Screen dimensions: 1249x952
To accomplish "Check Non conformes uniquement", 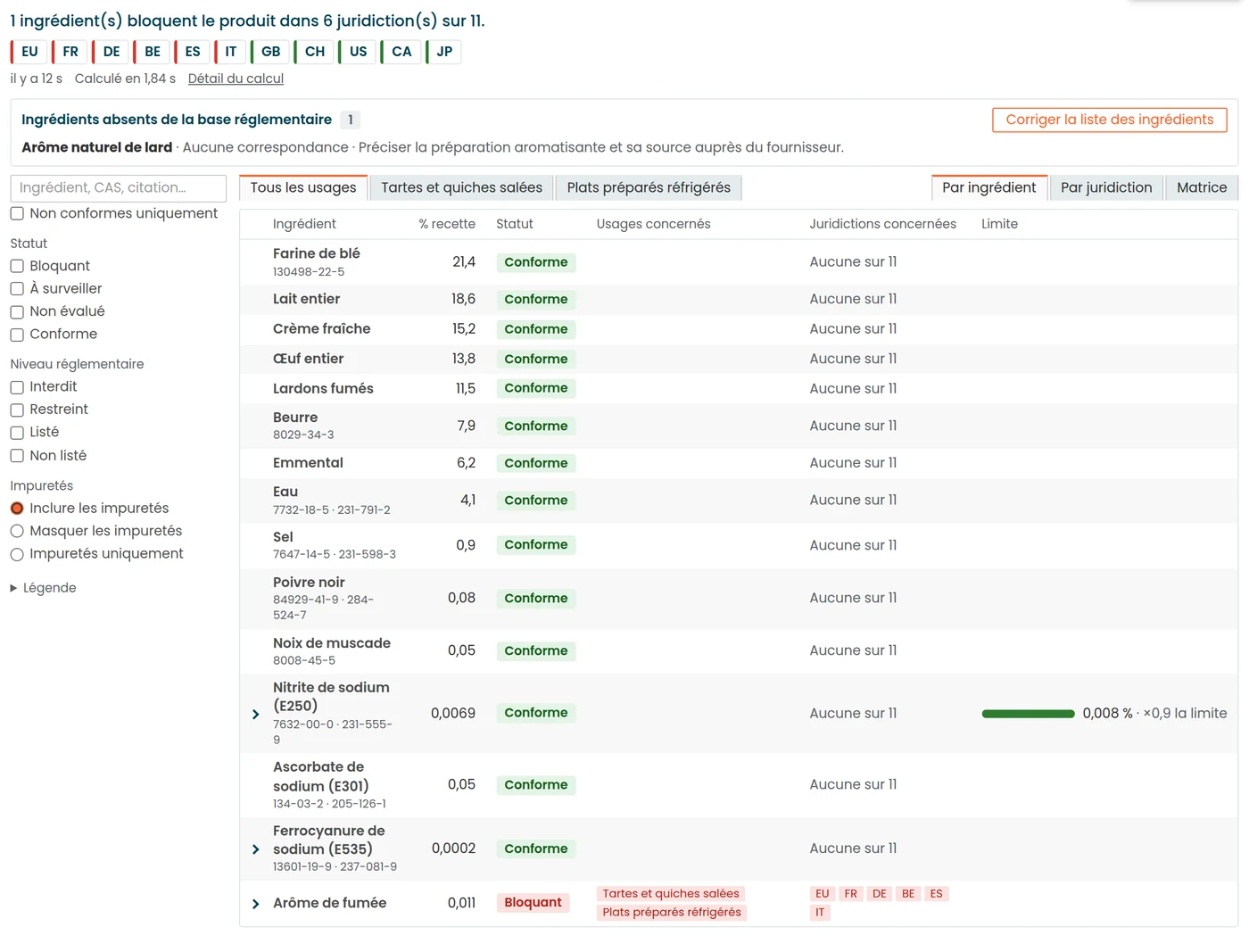I will (x=17, y=213).
